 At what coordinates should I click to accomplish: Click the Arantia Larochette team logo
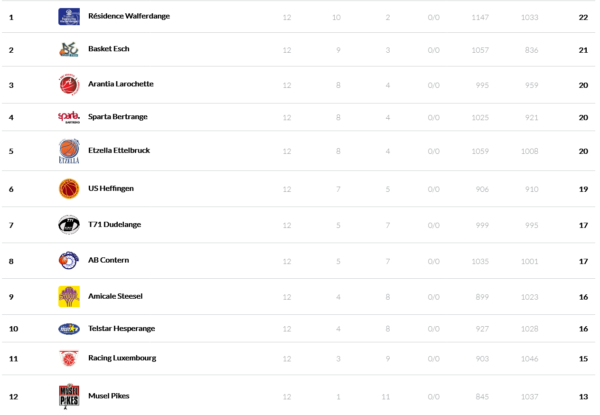click(69, 85)
